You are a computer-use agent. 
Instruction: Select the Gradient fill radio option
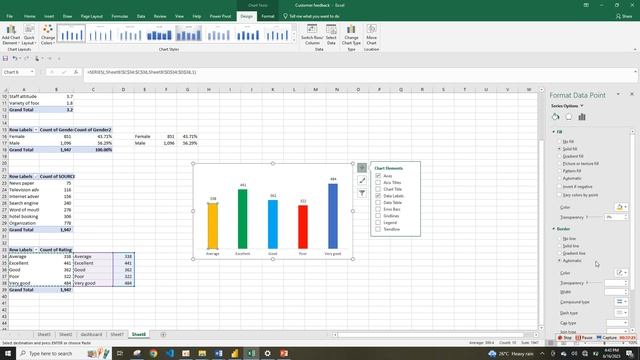point(560,156)
